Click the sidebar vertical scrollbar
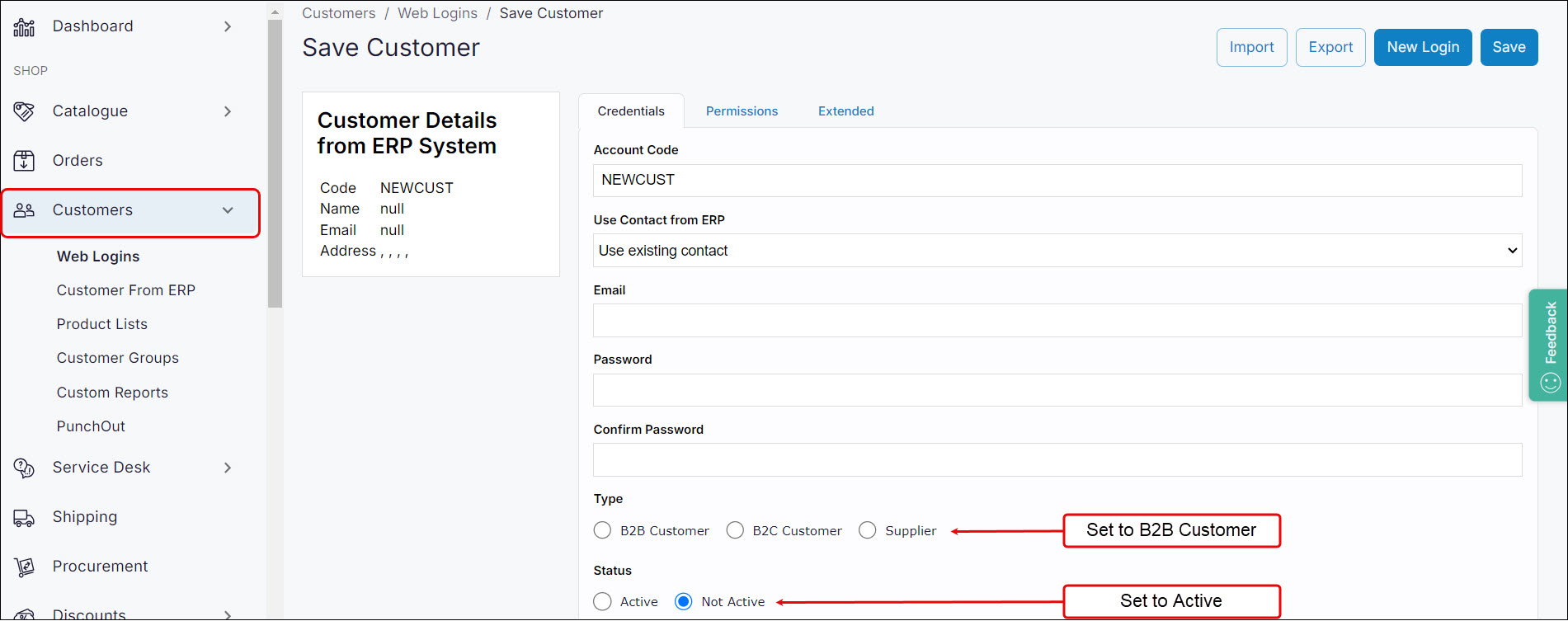The width and height of the screenshot is (1568, 621). 275,165
